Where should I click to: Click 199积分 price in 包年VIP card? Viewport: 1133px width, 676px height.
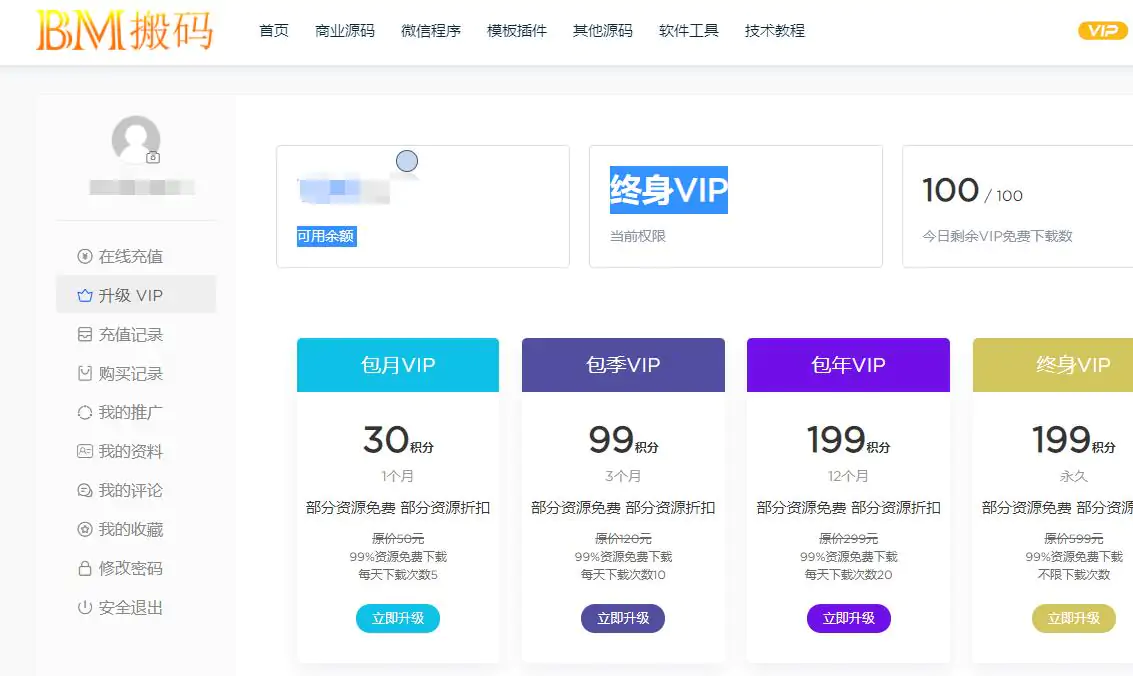[x=848, y=440]
